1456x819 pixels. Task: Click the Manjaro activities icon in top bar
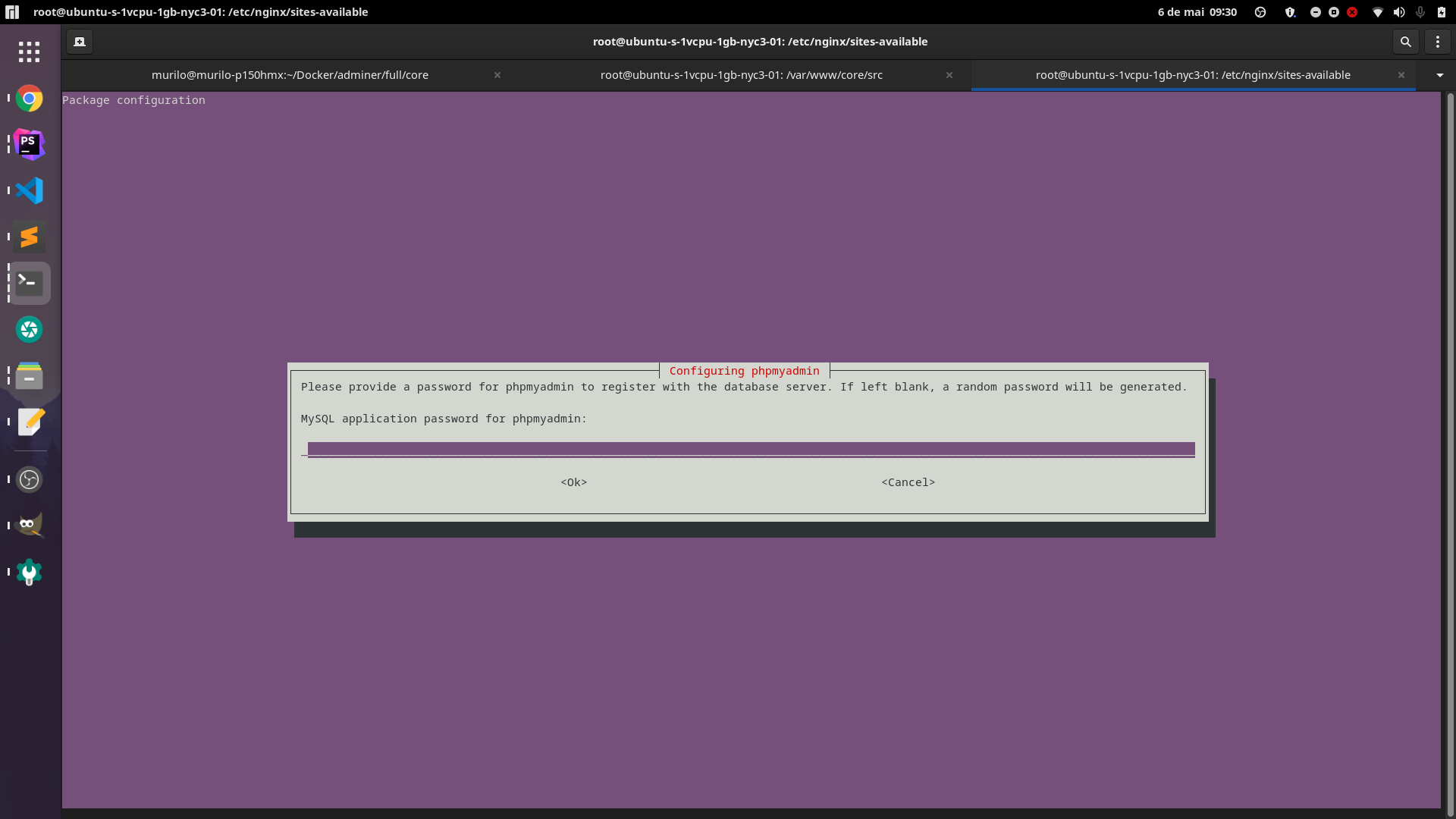tap(12, 12)
